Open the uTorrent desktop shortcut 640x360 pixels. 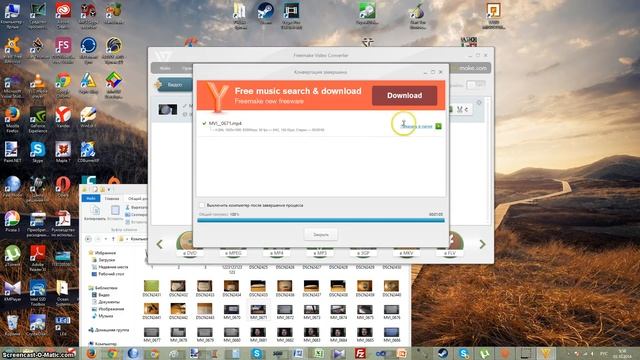click(x=12, y=256)
